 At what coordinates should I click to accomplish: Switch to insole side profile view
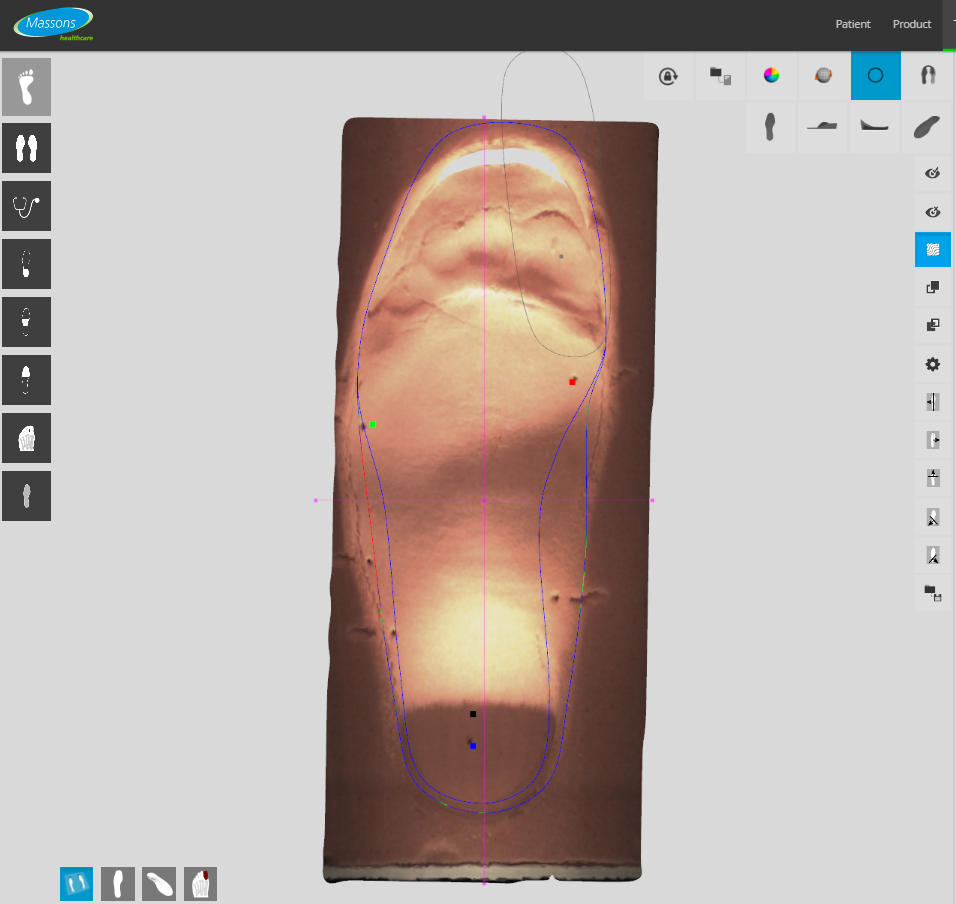pos(822,127)
